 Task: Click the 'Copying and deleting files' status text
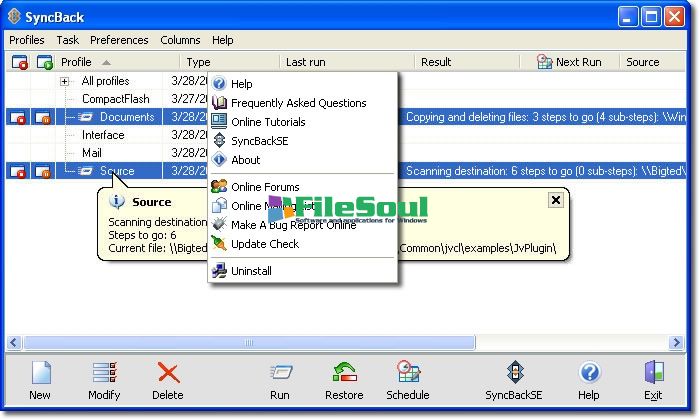546,117
